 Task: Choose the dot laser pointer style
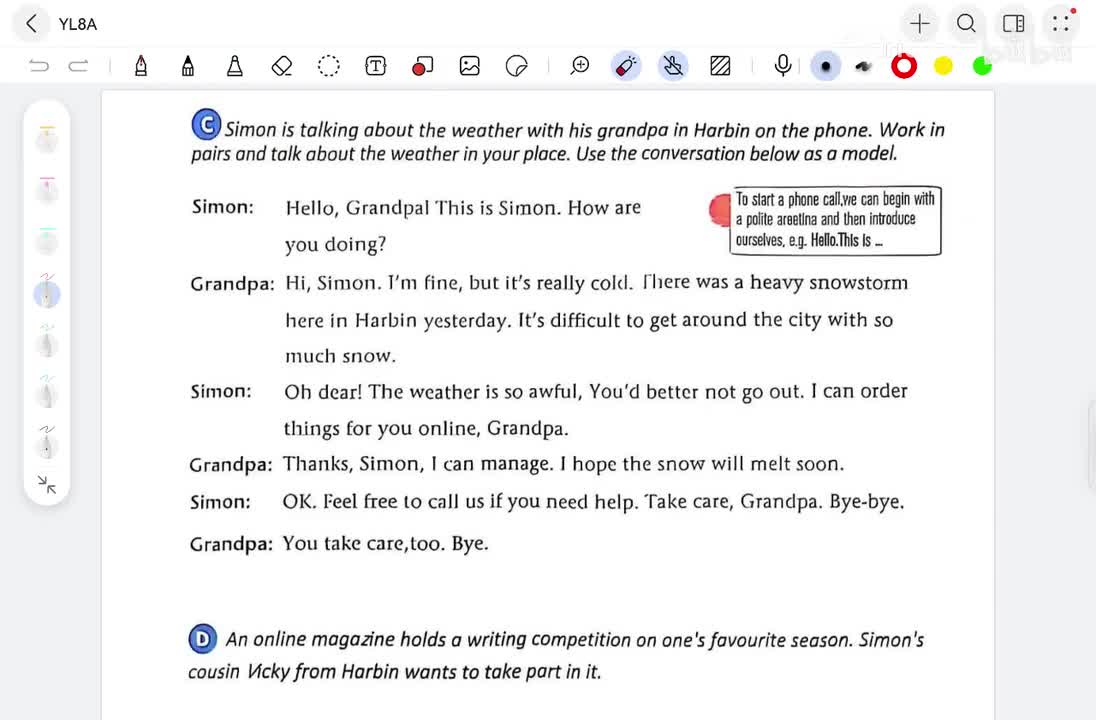pyautogui.click(x=825, y=66)
